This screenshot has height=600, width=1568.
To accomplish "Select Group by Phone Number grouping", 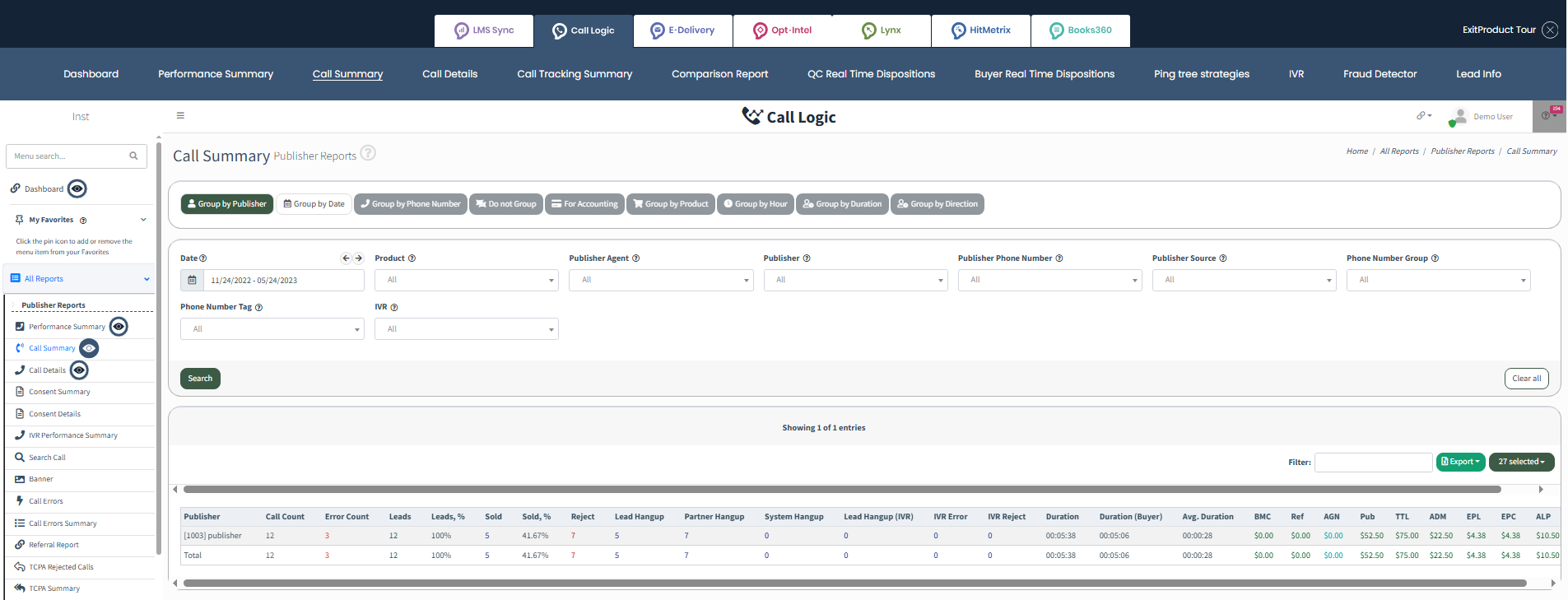I will point(411,204).
